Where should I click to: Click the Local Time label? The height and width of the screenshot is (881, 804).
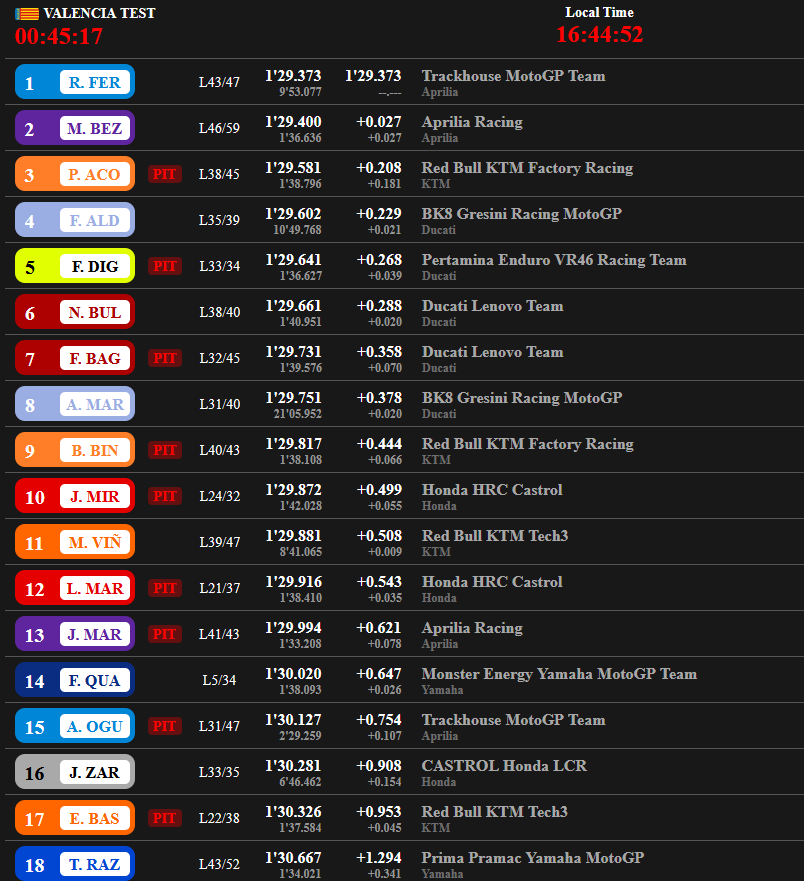click(599, 12)
